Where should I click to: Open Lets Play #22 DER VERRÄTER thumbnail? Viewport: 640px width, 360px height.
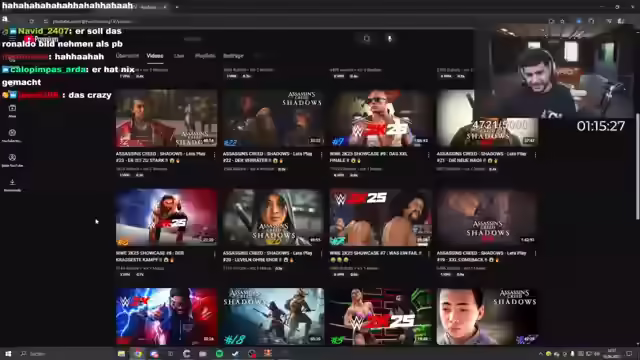point(273,118)
